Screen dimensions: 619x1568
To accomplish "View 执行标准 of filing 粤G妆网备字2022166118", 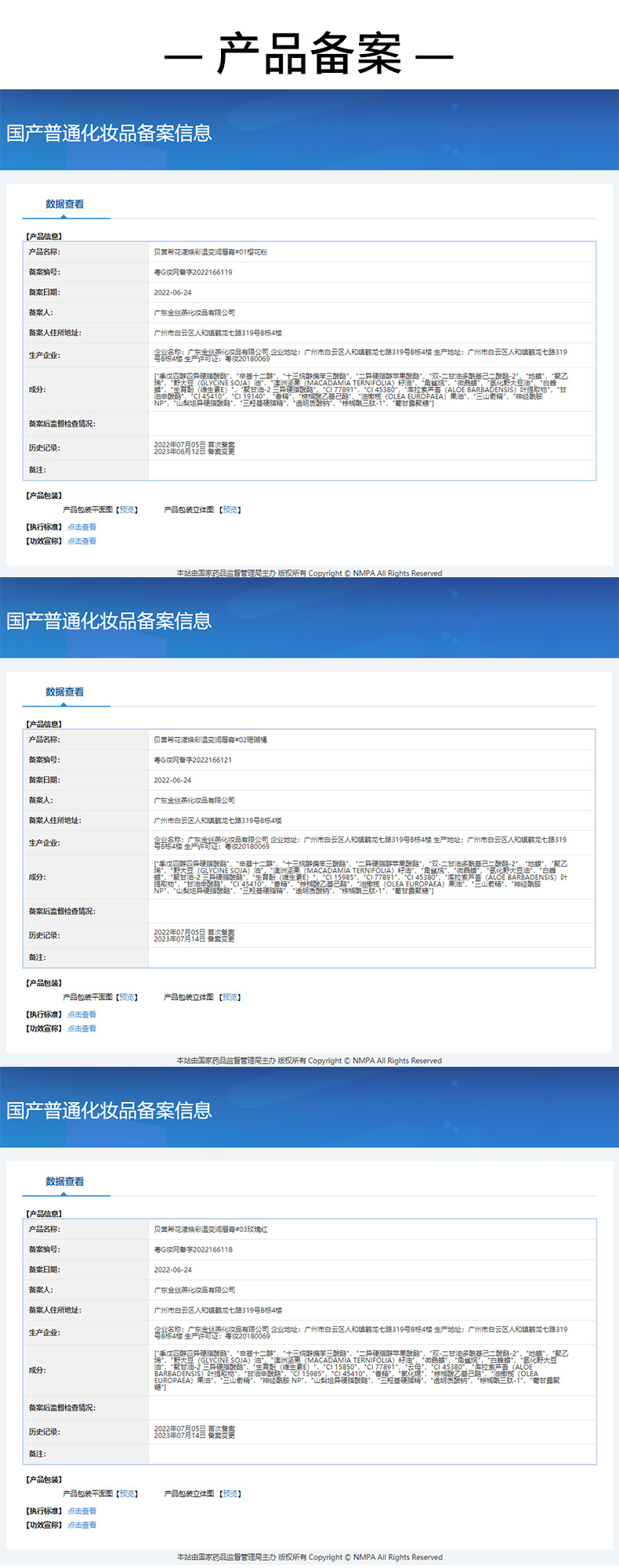I will tap(81, 1511).
